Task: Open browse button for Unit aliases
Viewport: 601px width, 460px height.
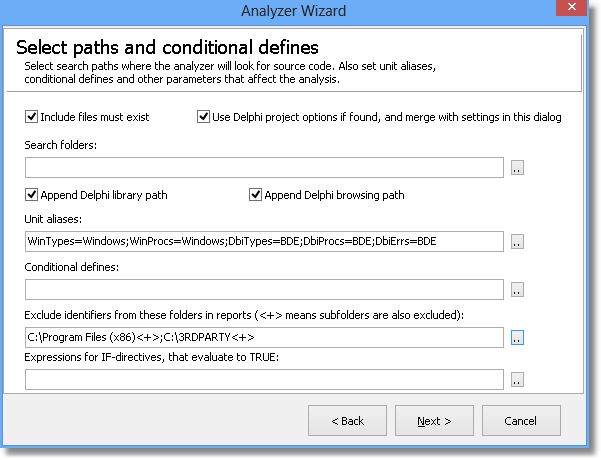Action: (x=517, y=242)
